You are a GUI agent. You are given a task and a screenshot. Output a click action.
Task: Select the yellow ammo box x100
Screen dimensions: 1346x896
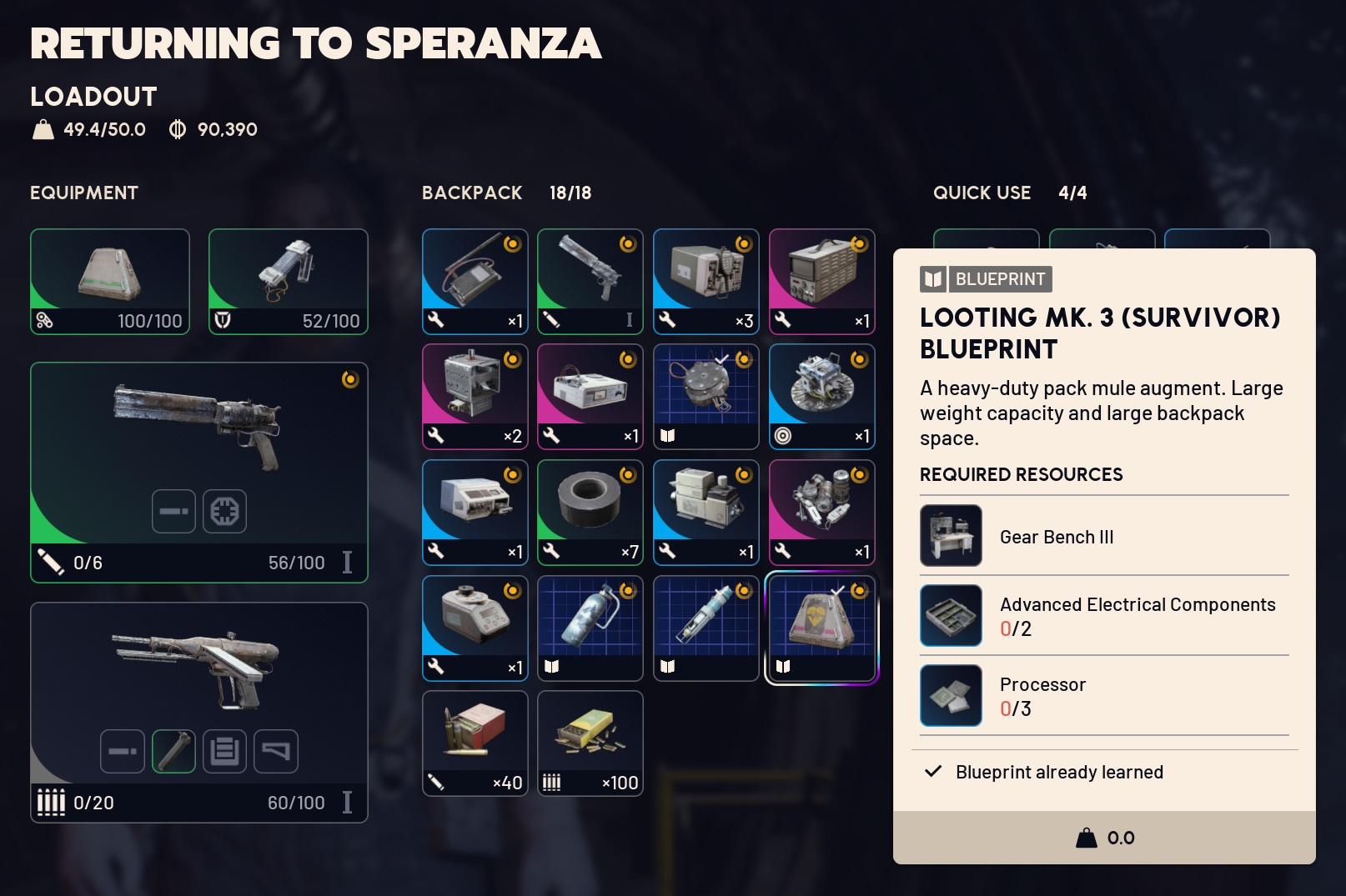[590, 743]
